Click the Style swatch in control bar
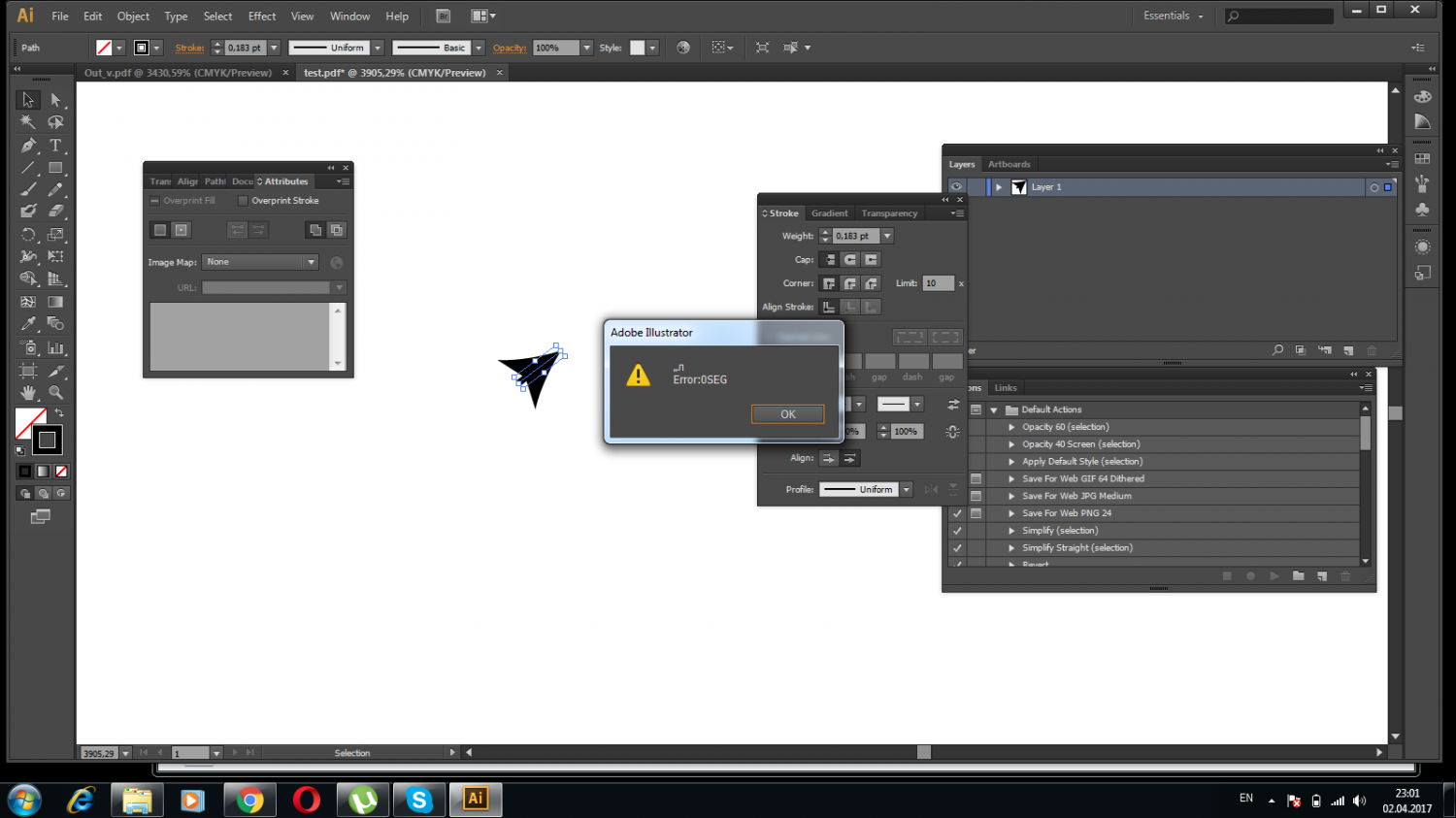The image size is (1456, 818). pyautogui.click(x=638, y=48)
